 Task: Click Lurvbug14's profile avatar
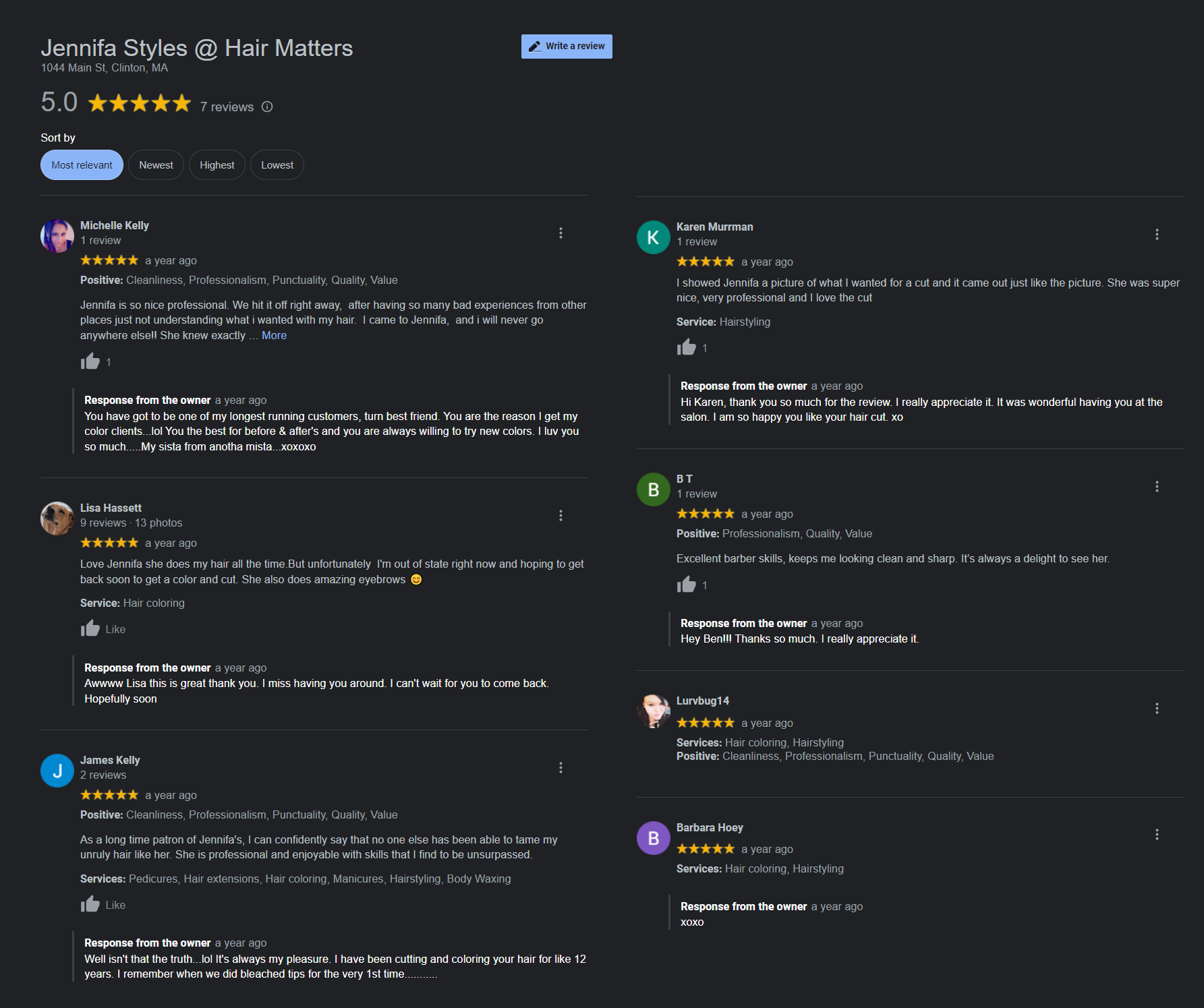click(x=654, y=711)
